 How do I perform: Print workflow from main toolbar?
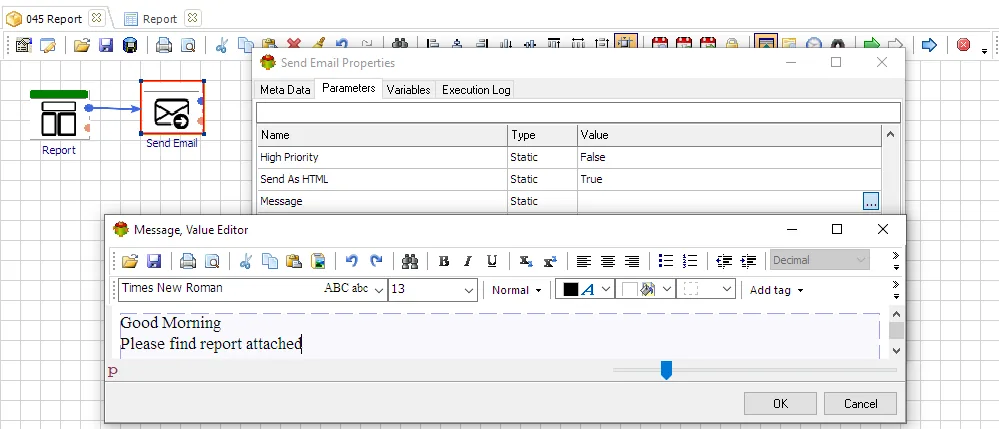pos(164,45)
